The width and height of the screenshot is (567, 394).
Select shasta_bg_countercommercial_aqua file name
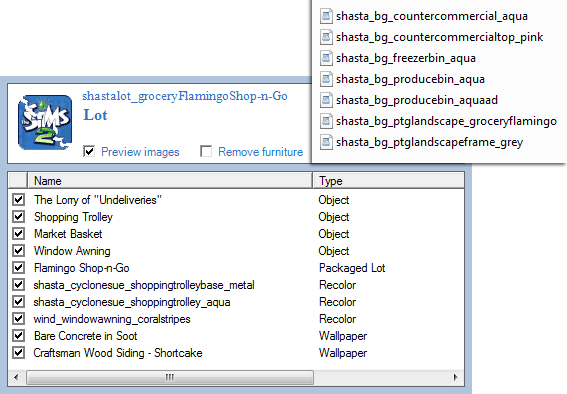coord(432,16)
